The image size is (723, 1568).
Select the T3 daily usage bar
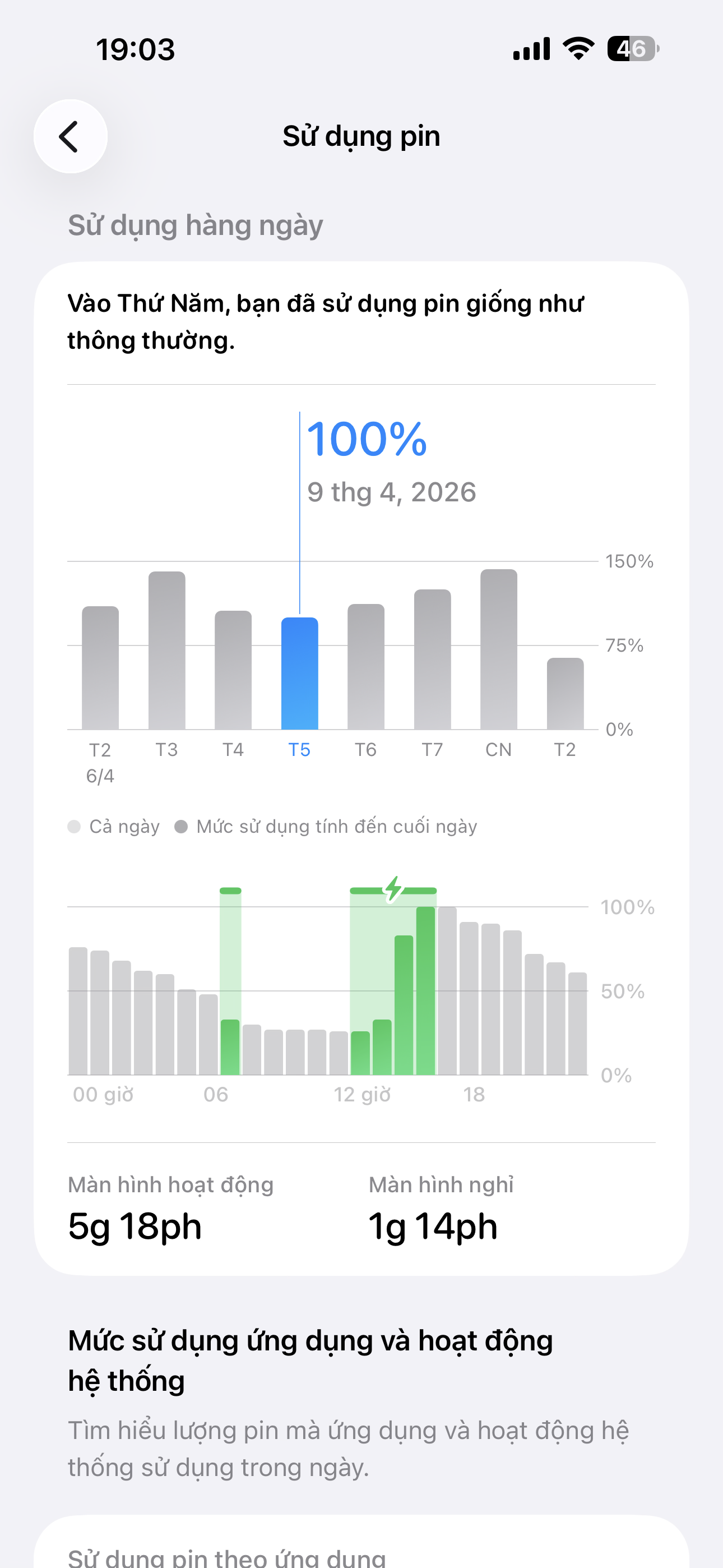(x=167, y=650)
